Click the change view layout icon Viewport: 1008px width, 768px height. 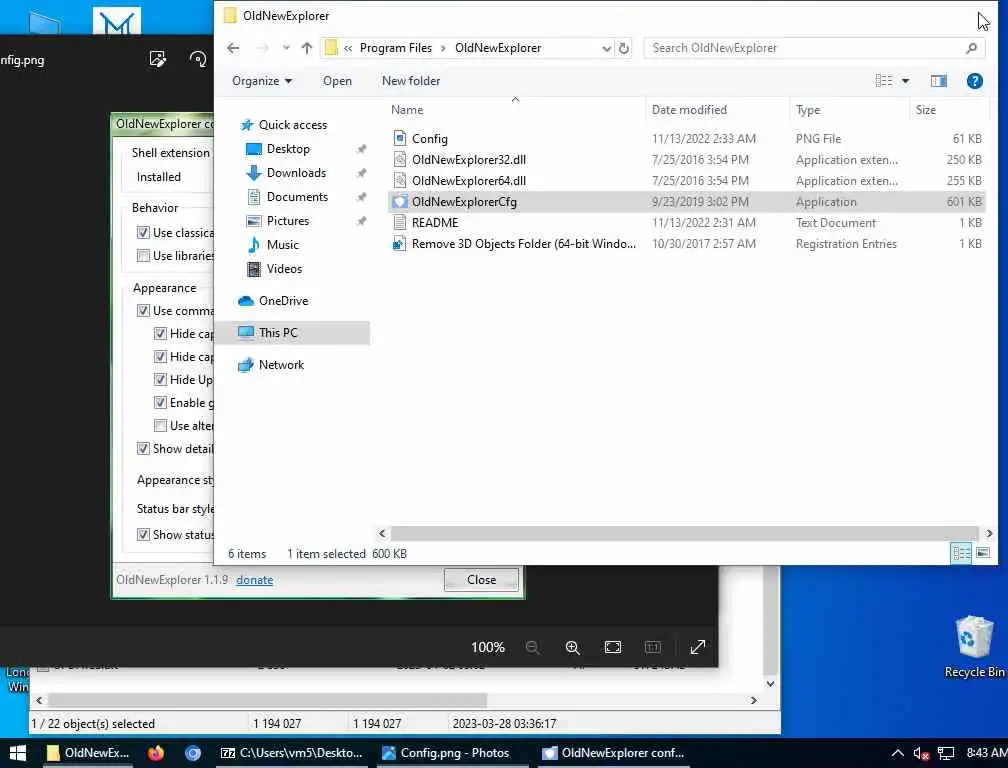[884, 81]
